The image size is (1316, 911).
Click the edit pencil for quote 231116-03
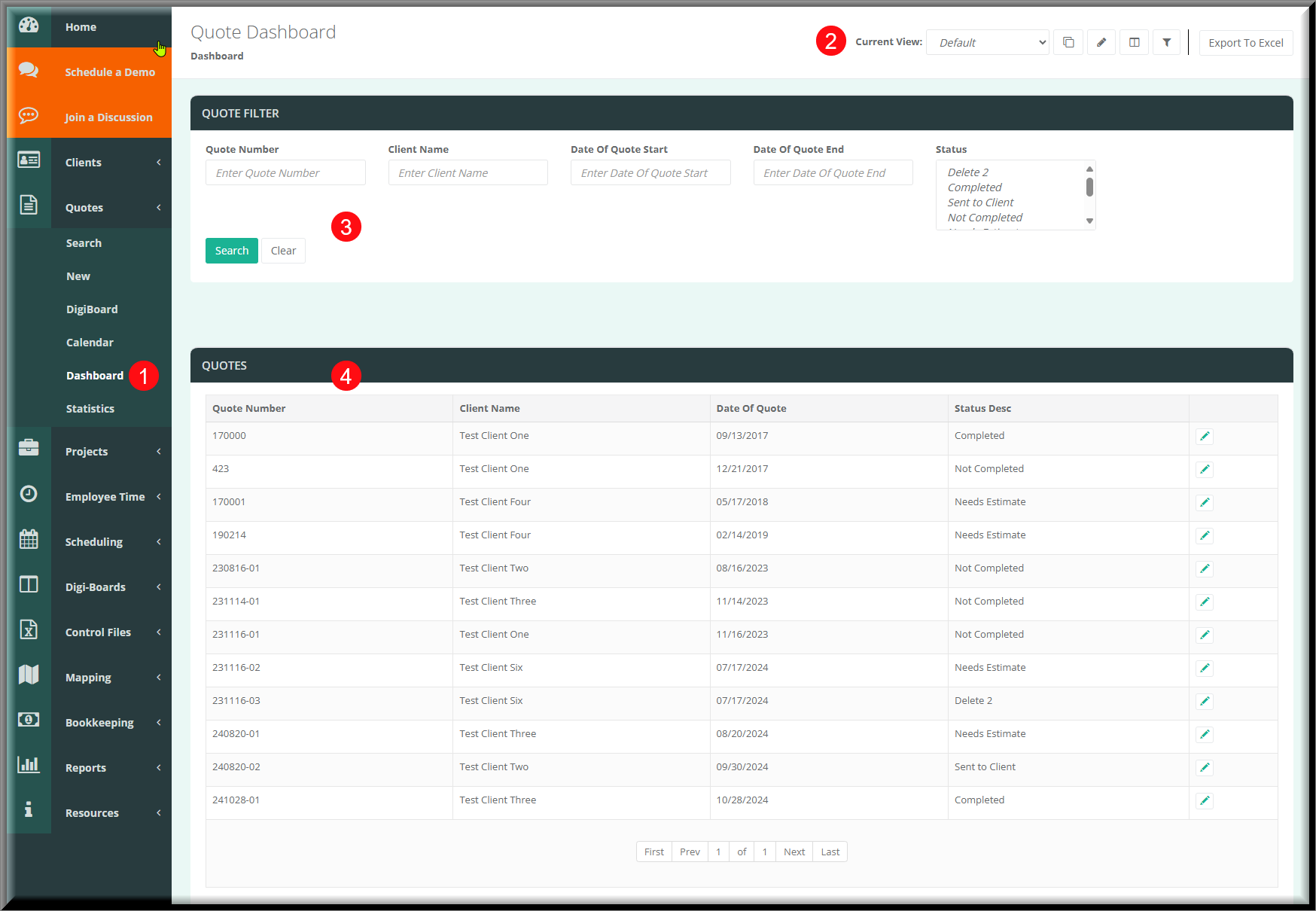click(x=1205, y=701)
